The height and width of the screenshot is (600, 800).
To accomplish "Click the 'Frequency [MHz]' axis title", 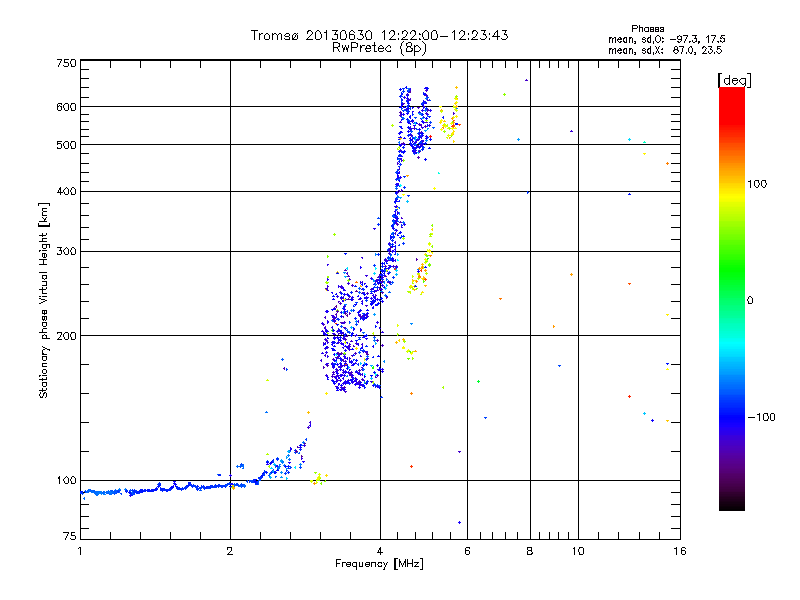I will 379,564.
